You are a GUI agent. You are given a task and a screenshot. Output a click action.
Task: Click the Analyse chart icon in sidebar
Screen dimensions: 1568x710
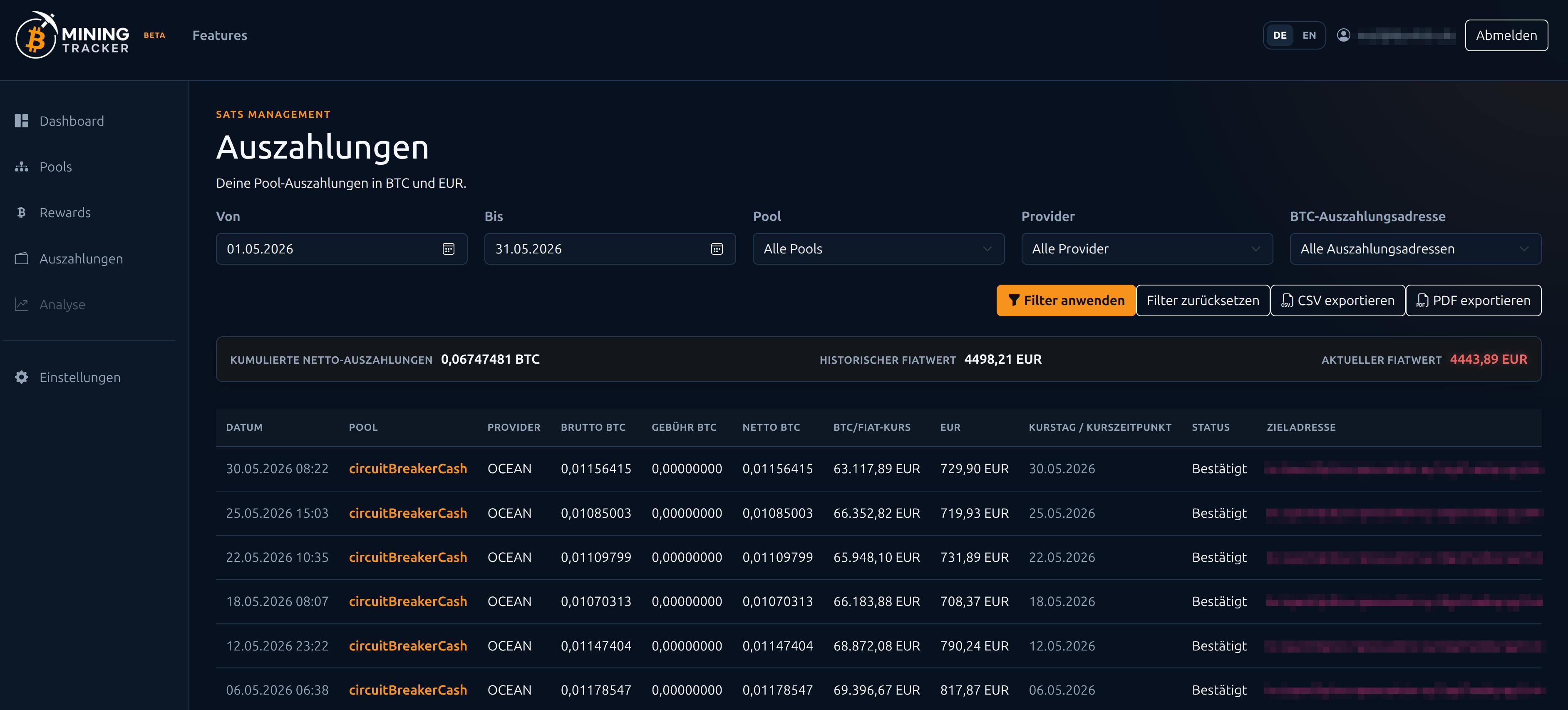[22, 304]
